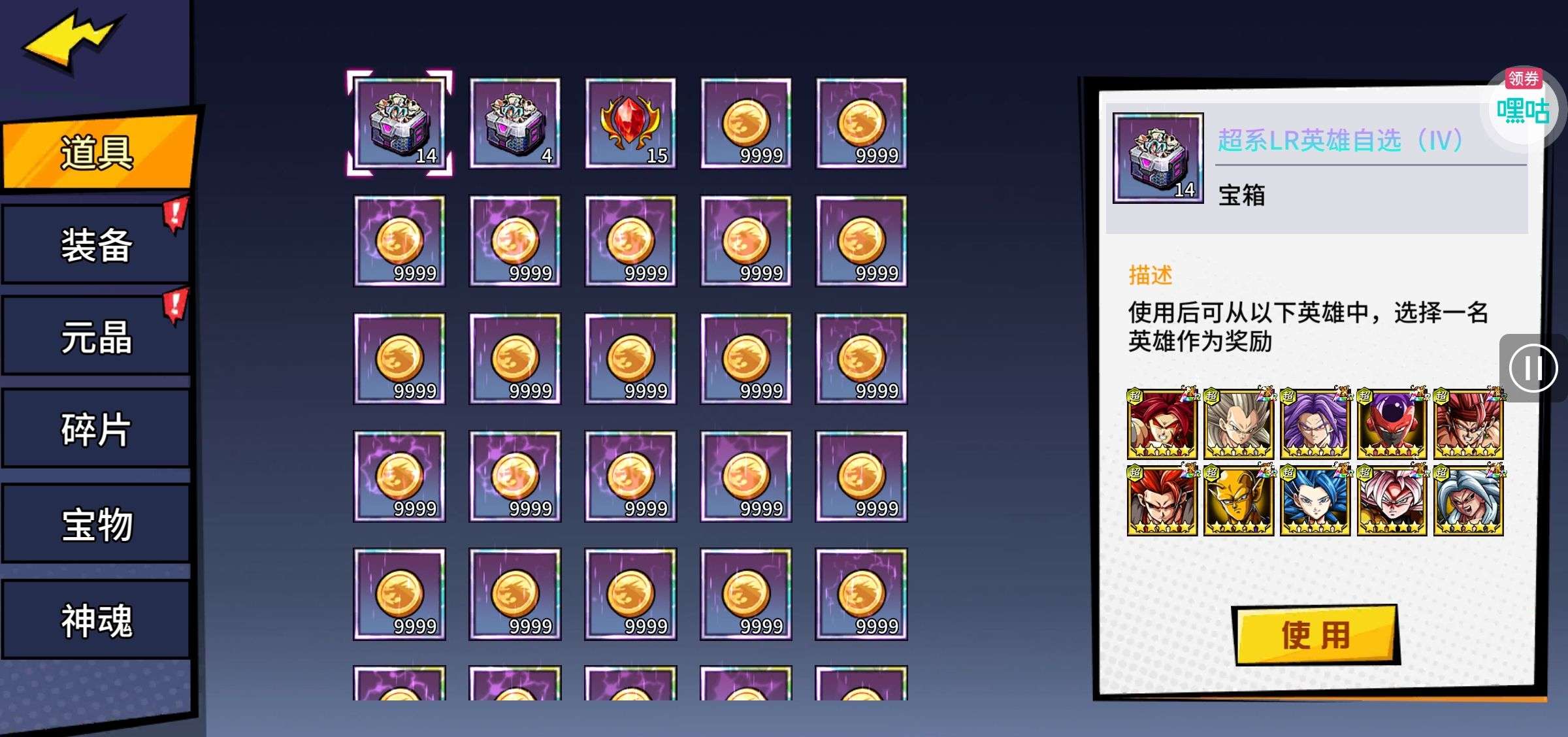1568x737 pixels.
Task: Open the 装备 tab
Action: (x=97, y=244)
